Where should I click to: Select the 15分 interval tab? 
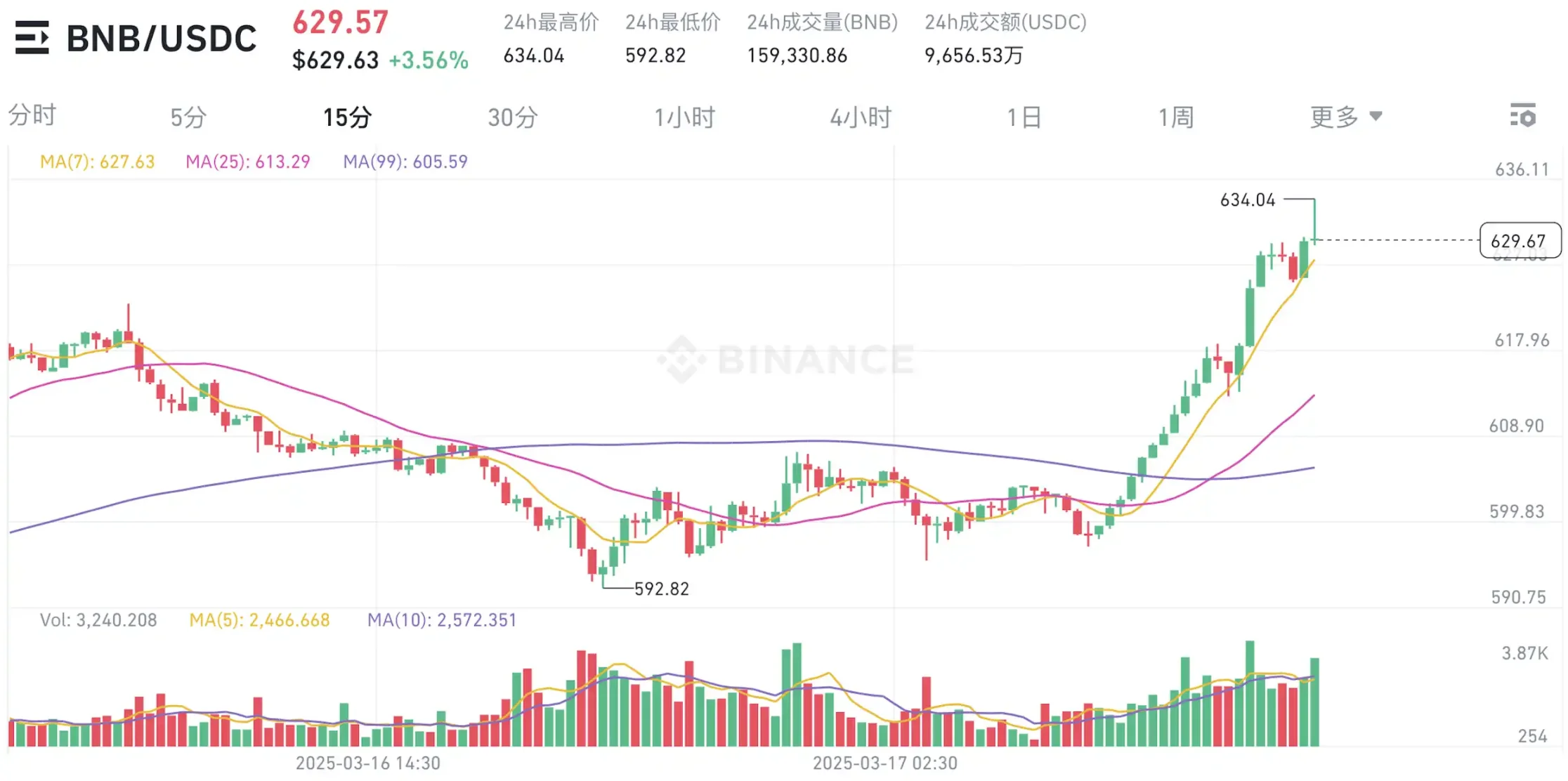(x=347, y=117)
